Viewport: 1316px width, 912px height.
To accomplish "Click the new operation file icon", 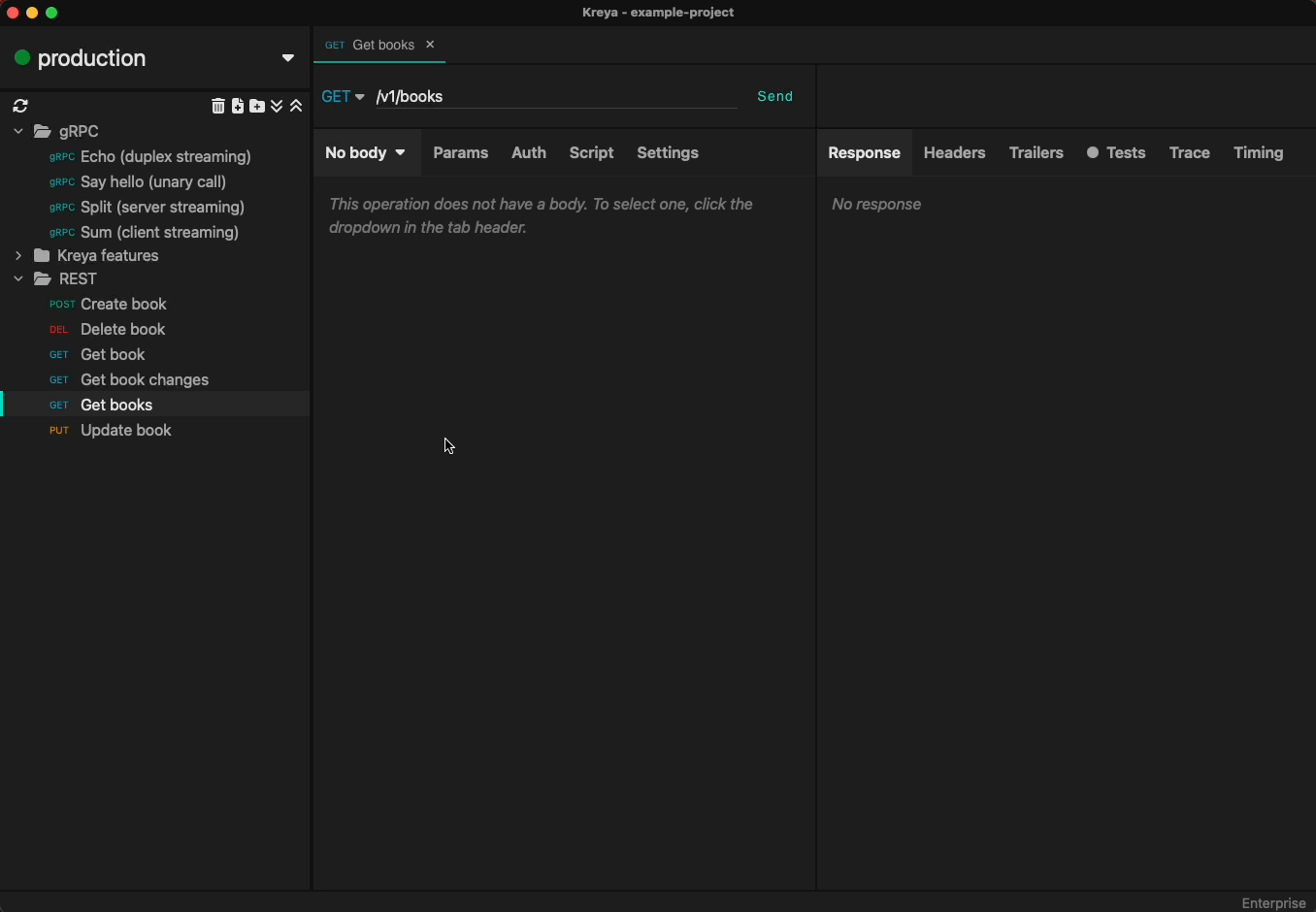I will pyautogui.click(x=238, y=107).
